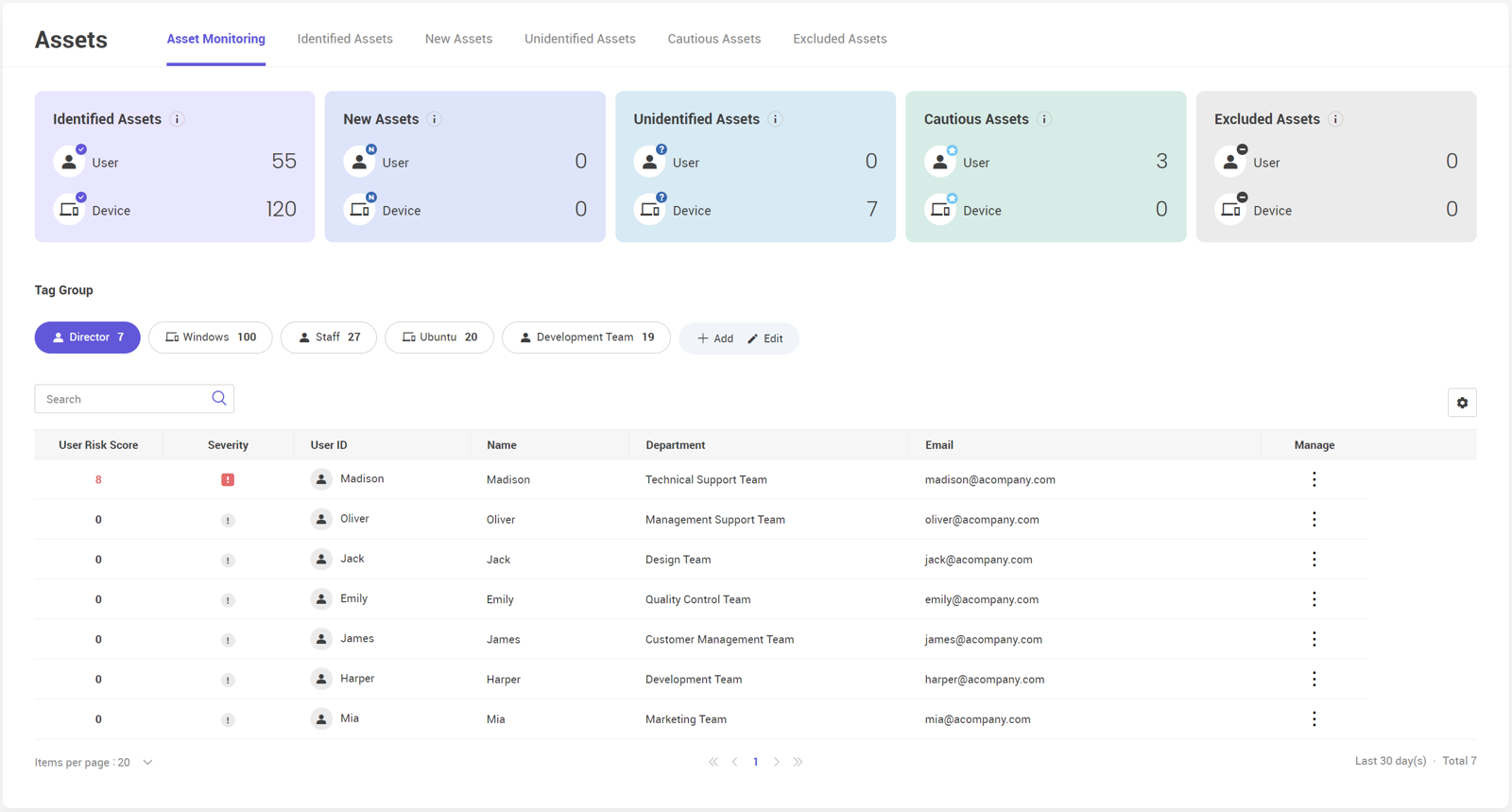Screen dimensions: 1512x812
Task: Click the search magnifier icon
Action: 219,399
